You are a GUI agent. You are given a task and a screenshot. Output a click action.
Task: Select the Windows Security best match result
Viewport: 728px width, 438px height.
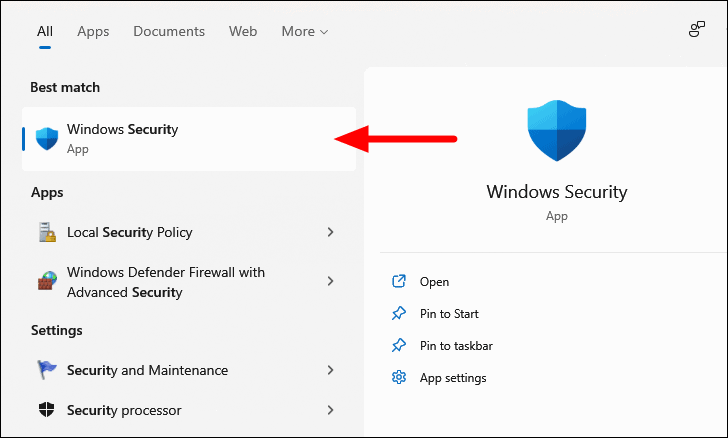(189, 139)
